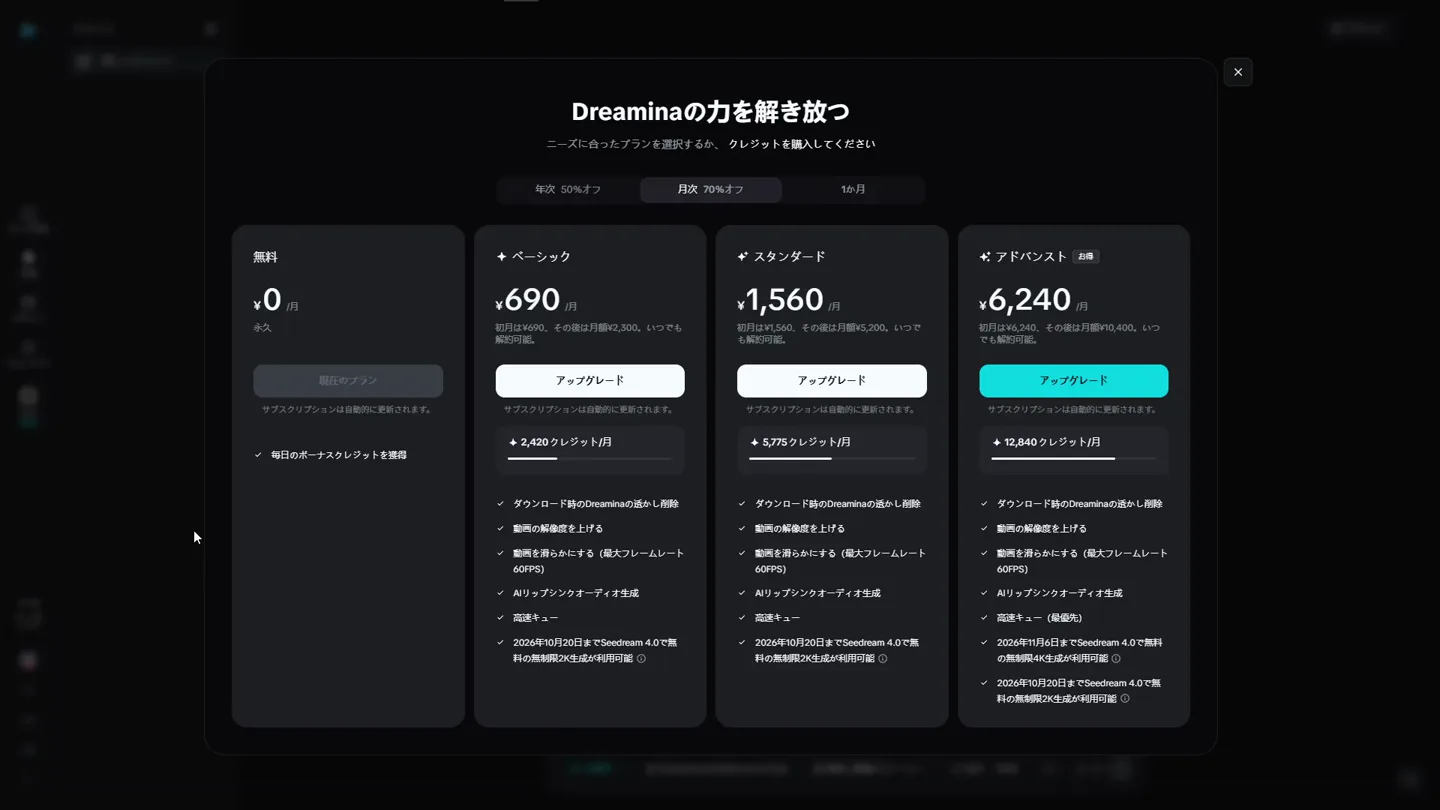Screen dimensions: 1440x810
Task: Click アドバンスト 動画の解像度を上げる feature
Action: pos(1042,529)
